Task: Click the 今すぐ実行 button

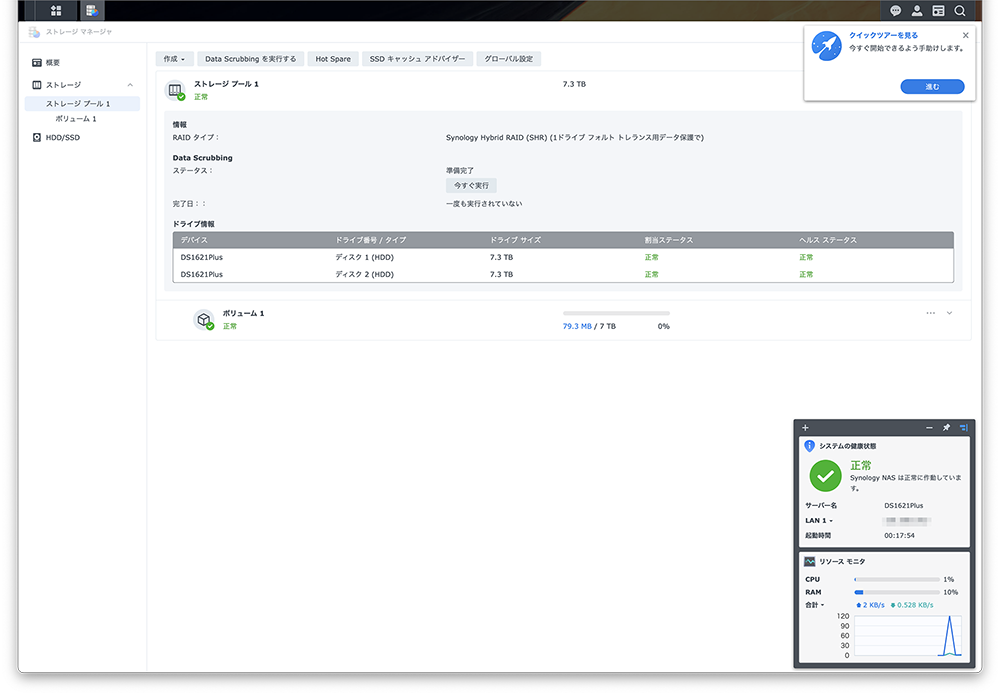Action: click(x=471, y=186)
